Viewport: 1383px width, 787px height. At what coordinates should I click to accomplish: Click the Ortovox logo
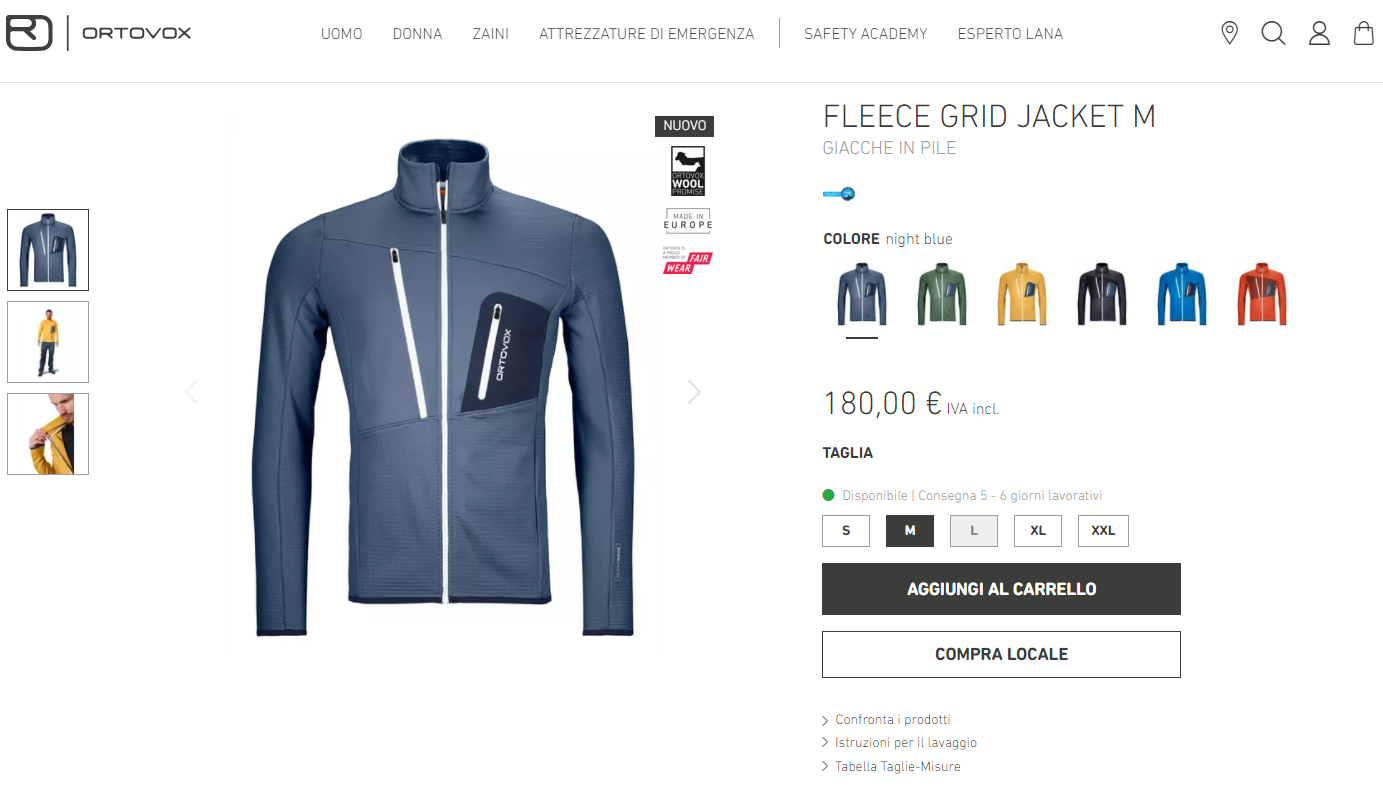pyautogui.click(x=98, y=33)
